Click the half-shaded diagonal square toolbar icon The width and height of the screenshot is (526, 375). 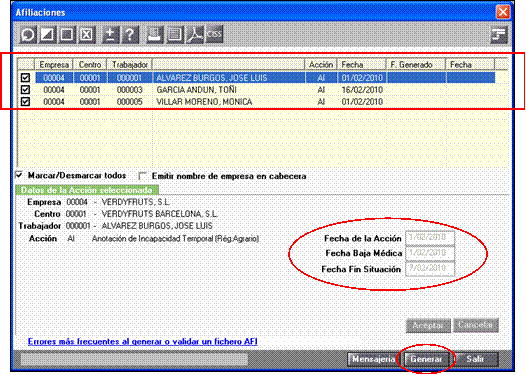47,34
